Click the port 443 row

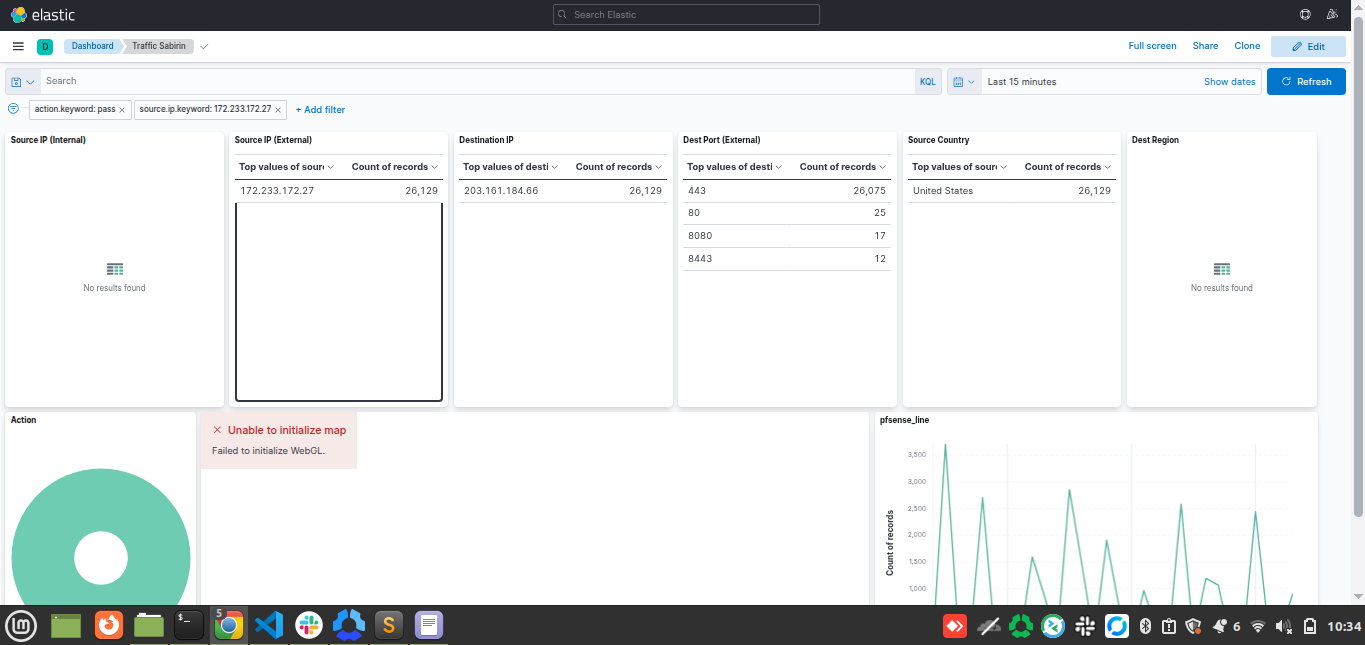[x=787, y=190]
